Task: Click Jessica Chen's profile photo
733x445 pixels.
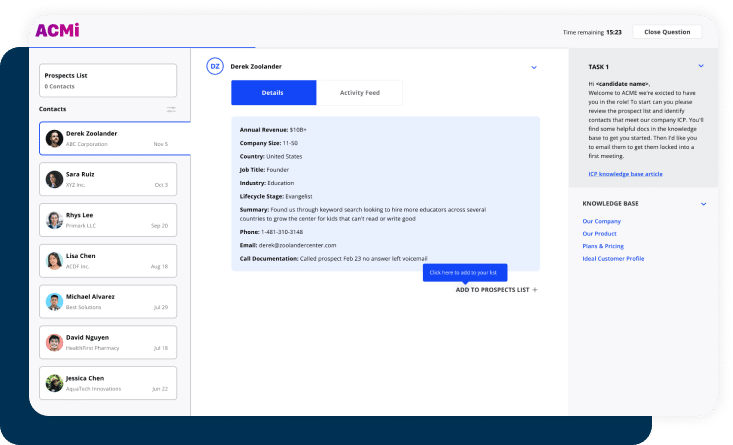Action: pos(54,383)
